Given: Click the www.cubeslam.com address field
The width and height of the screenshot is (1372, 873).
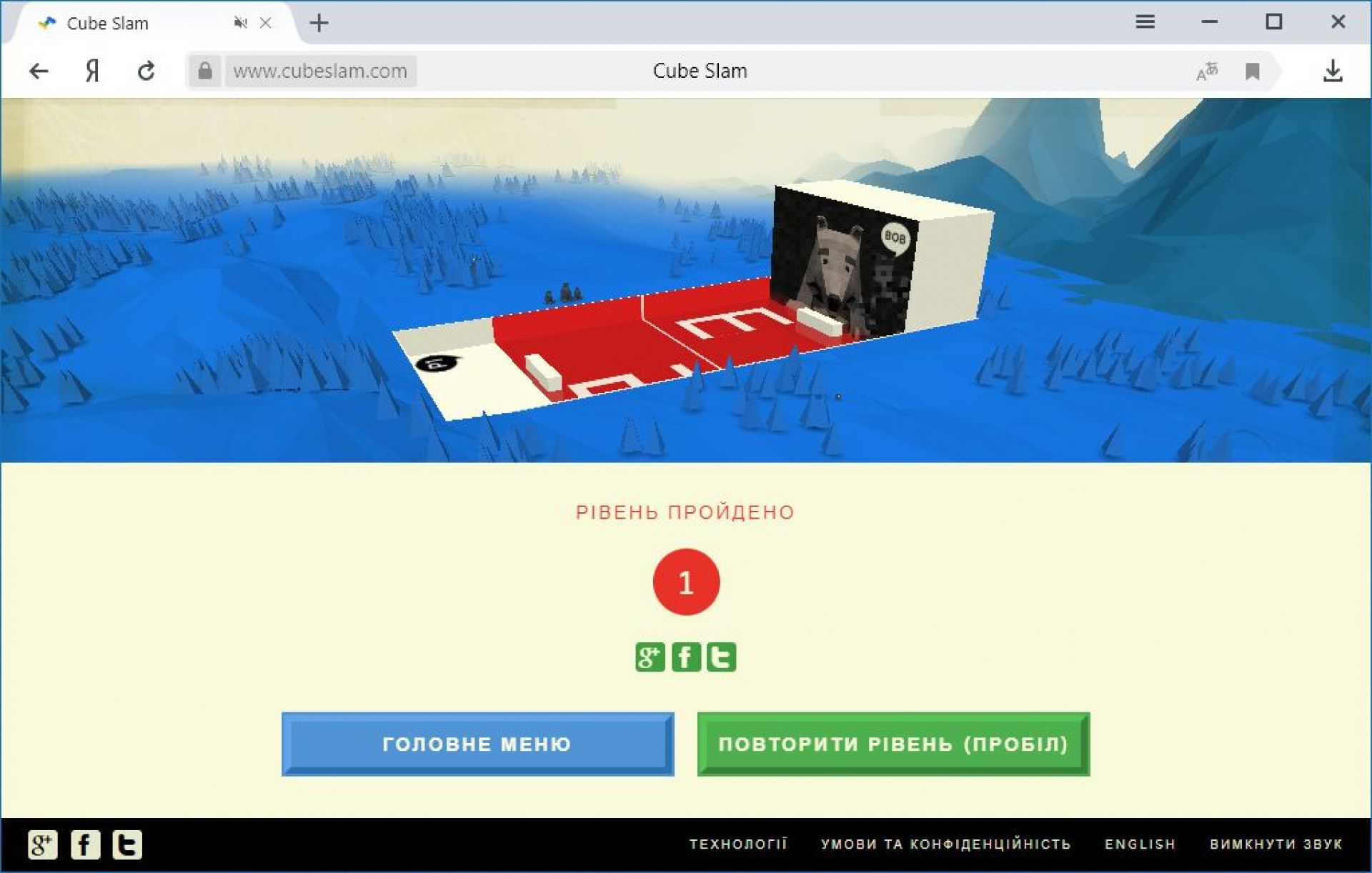Looking at the screenshot, I should [x=320, y=71].
